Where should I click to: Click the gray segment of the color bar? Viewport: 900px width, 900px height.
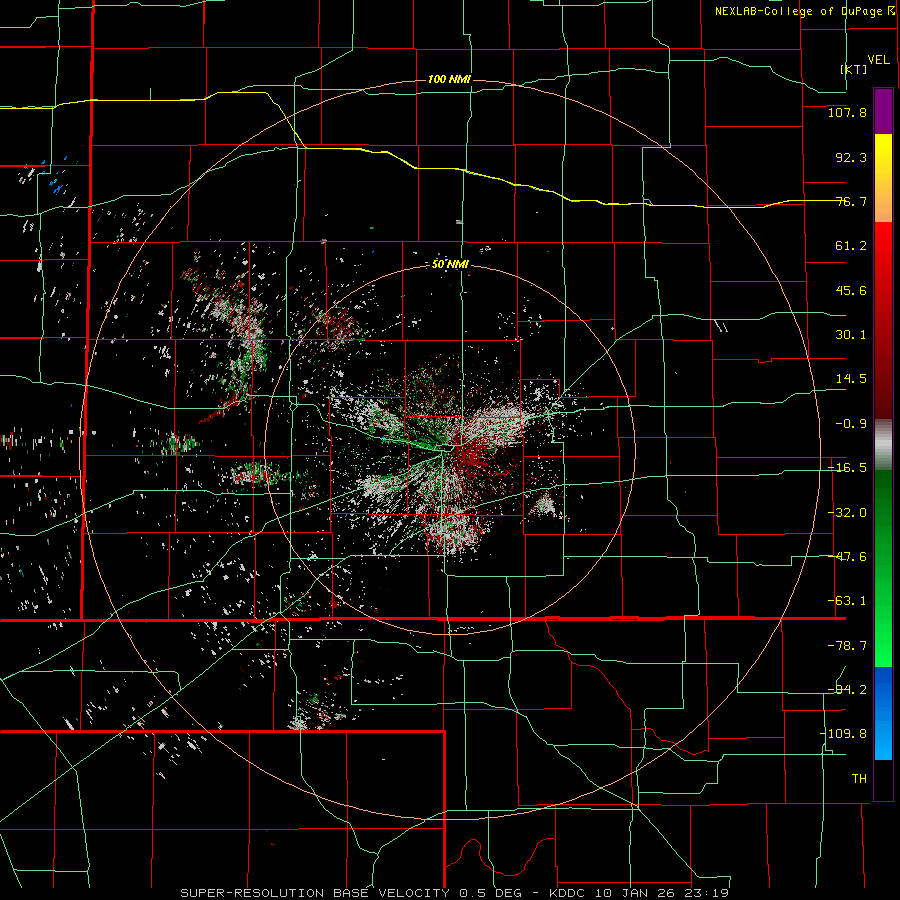(883, 444)
